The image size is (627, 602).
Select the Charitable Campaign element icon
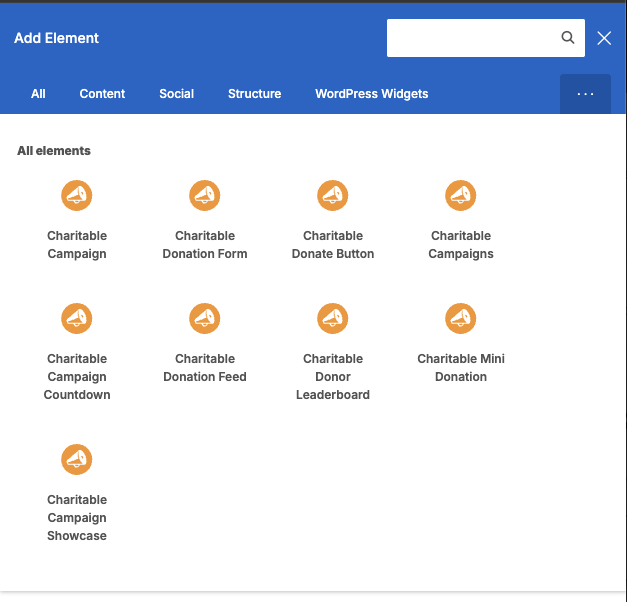coord(76,195)
